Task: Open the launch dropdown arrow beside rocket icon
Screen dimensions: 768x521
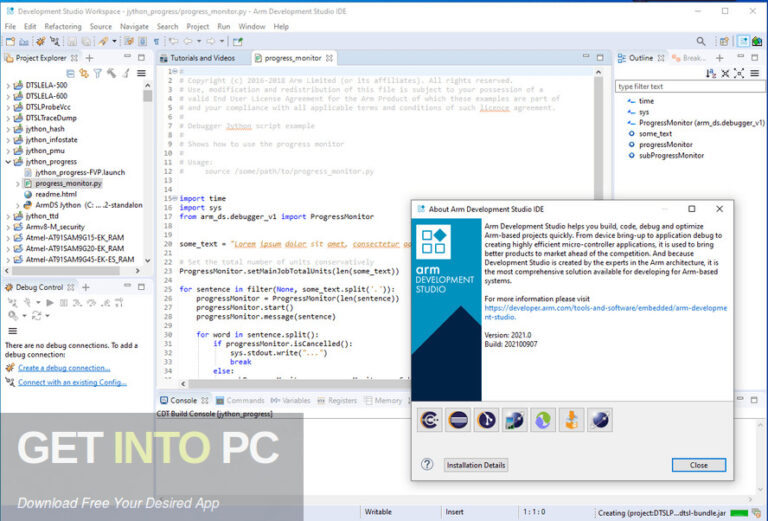Action: (x=114, y=42)
